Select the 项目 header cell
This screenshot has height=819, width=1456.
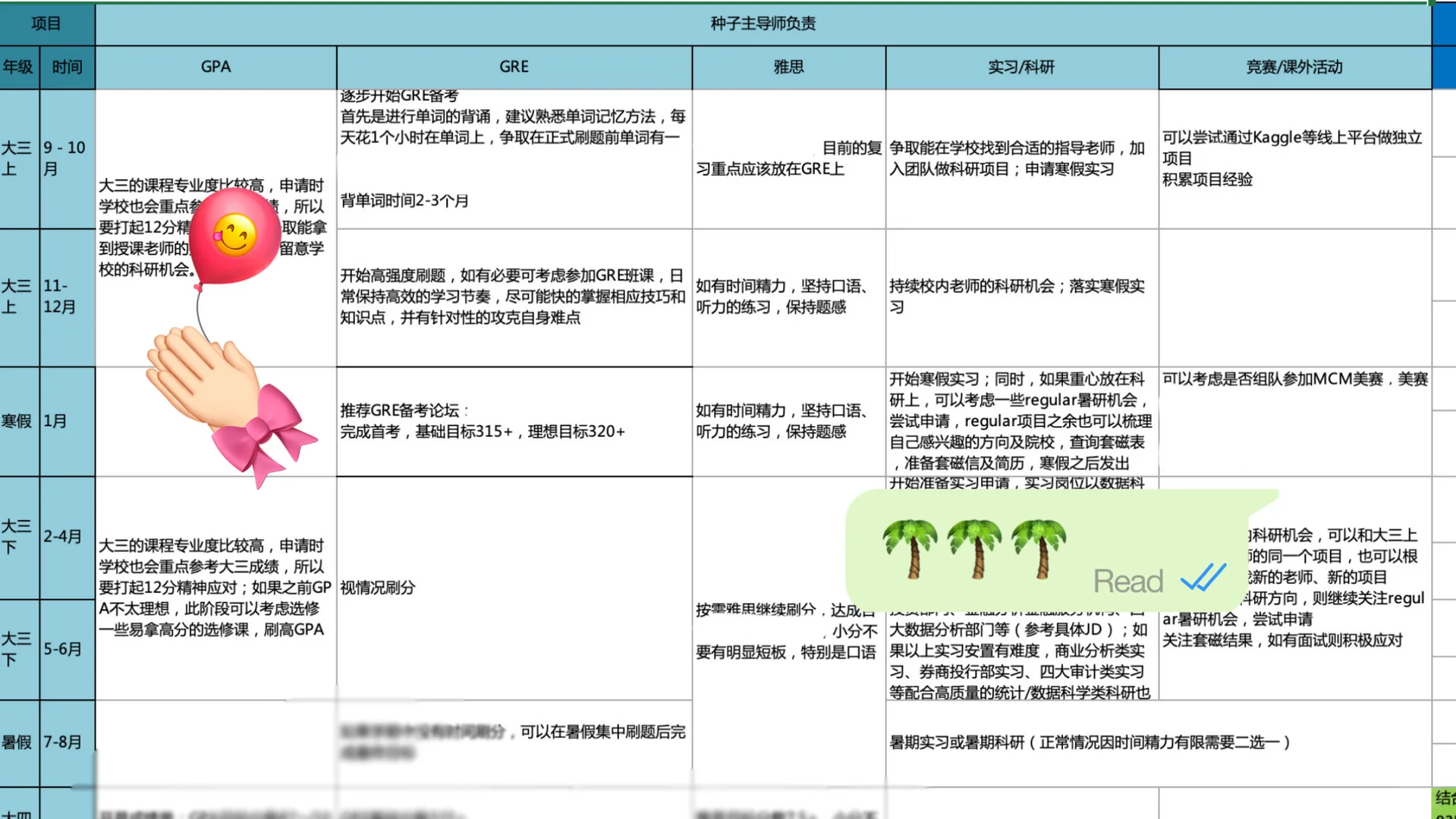tap(47, 24)
